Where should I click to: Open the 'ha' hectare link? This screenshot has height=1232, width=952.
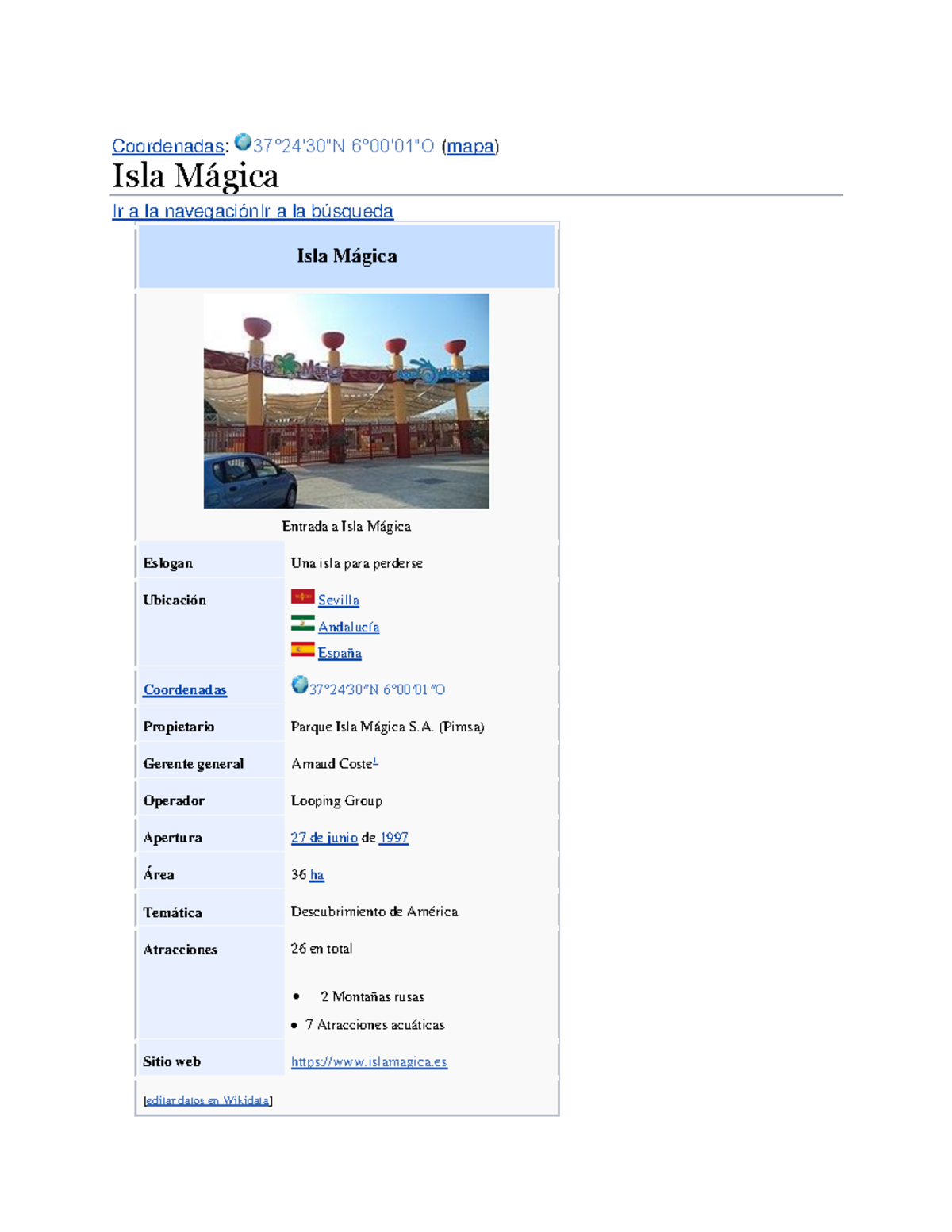point(317,875)
